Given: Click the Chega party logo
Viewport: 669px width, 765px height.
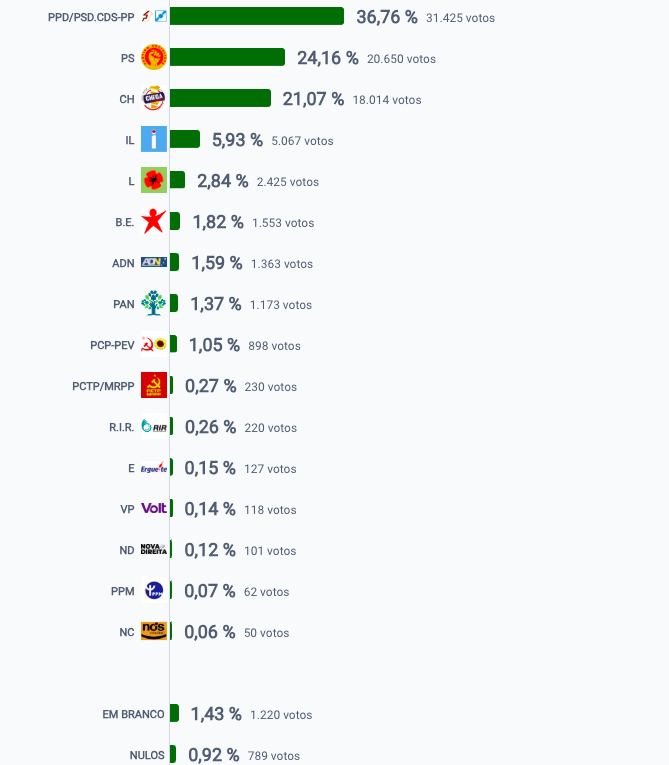Looking at the screenshot, I should point(154,98).
